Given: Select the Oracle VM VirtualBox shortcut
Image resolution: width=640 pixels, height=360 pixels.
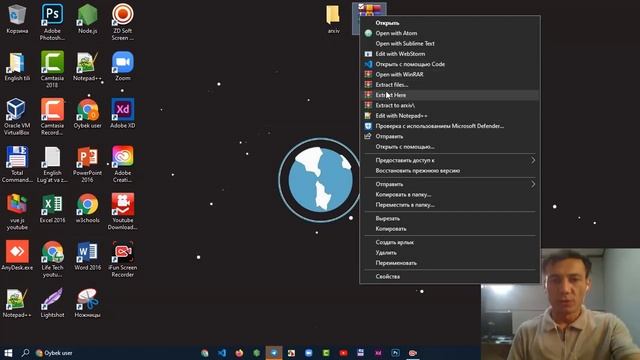Looking at the screenshot, I should [x=17, y=116].
